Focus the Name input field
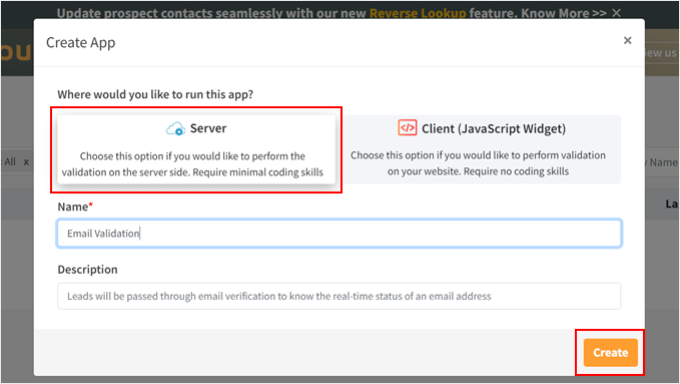680x384 pixels. click(339, 233)
